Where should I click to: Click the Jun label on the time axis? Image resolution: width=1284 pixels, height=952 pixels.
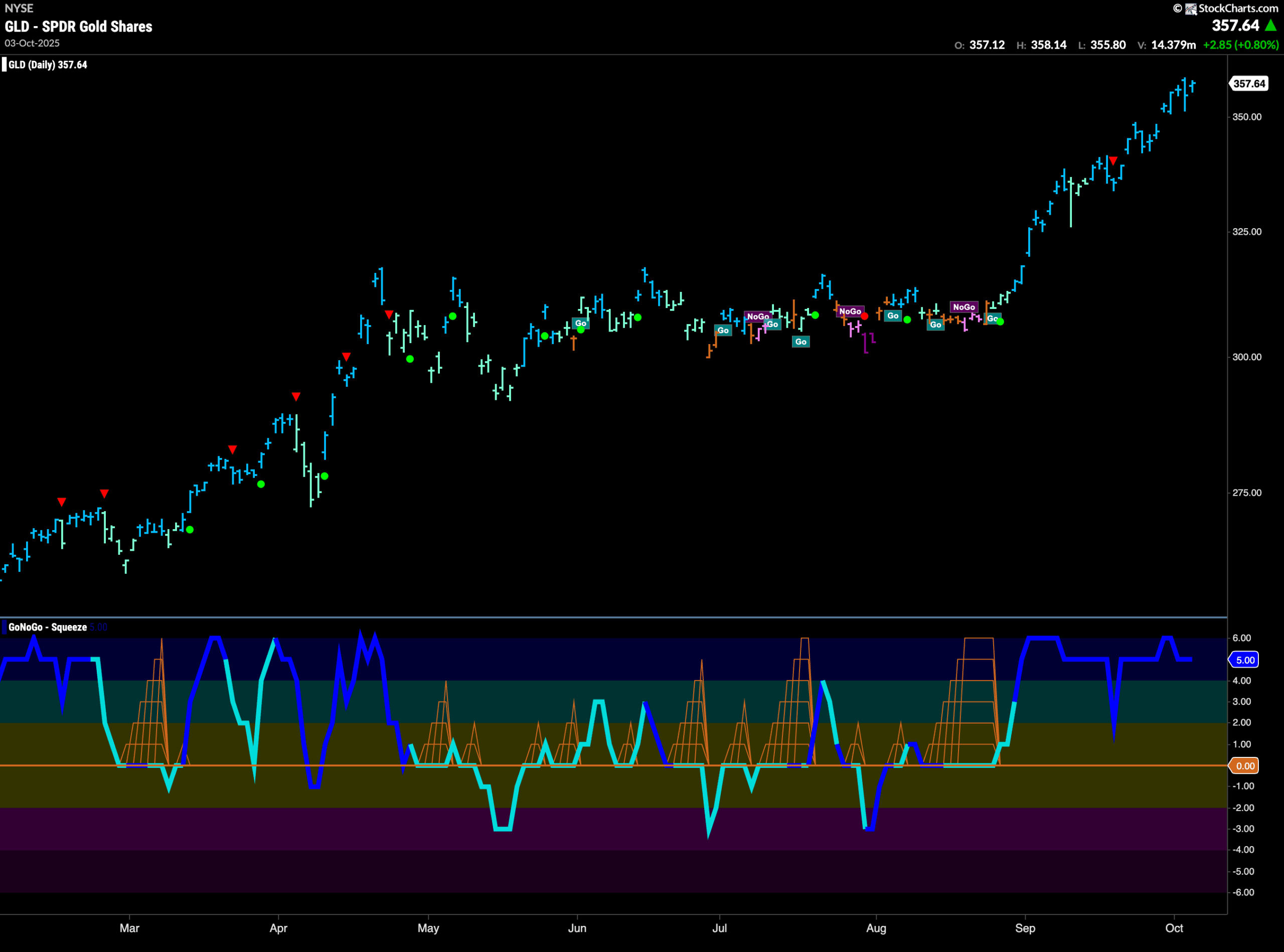[577, 928]
